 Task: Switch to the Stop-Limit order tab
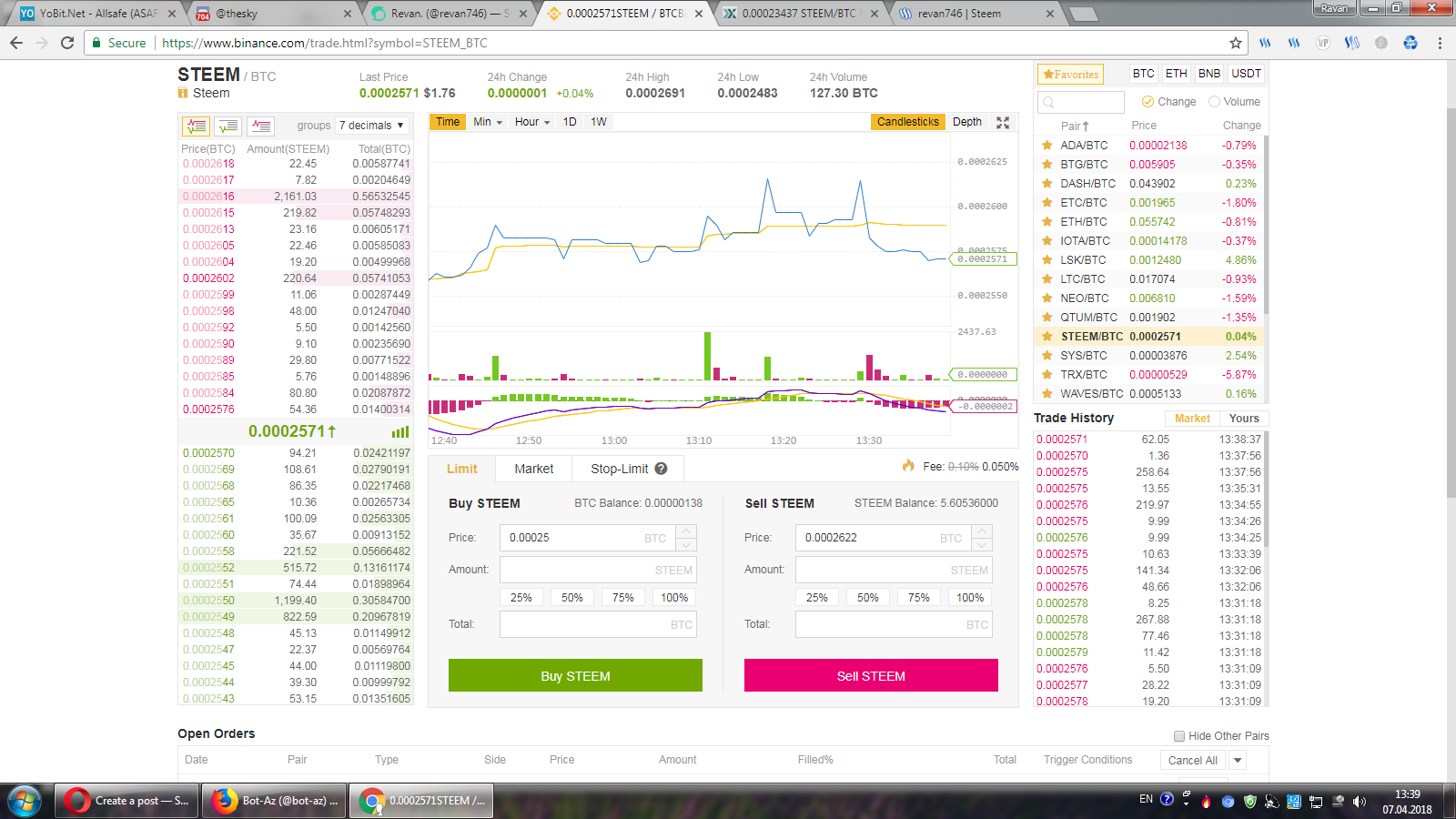[628, 469]
